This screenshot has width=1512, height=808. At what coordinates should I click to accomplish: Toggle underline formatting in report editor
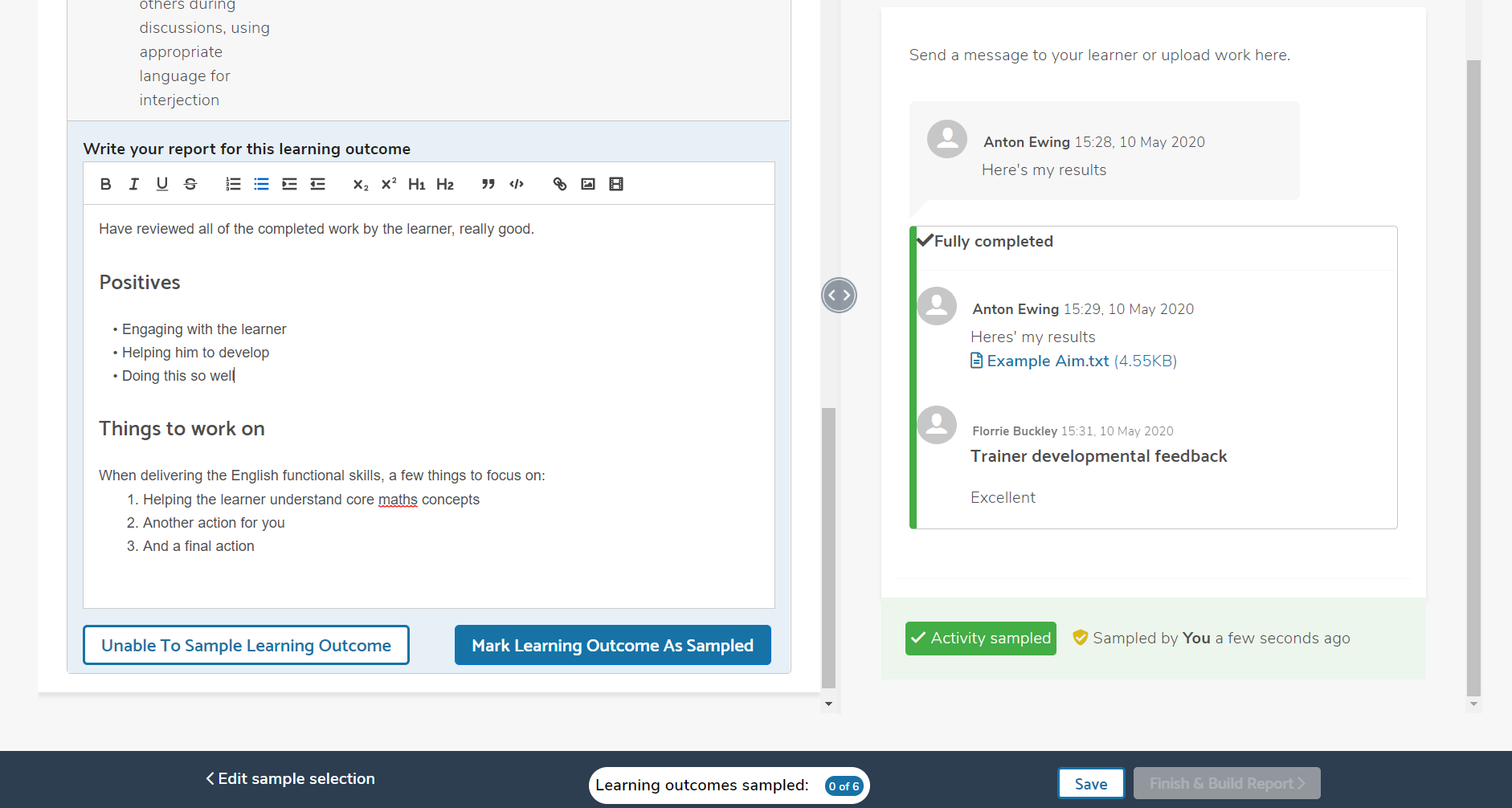(162, 184)
